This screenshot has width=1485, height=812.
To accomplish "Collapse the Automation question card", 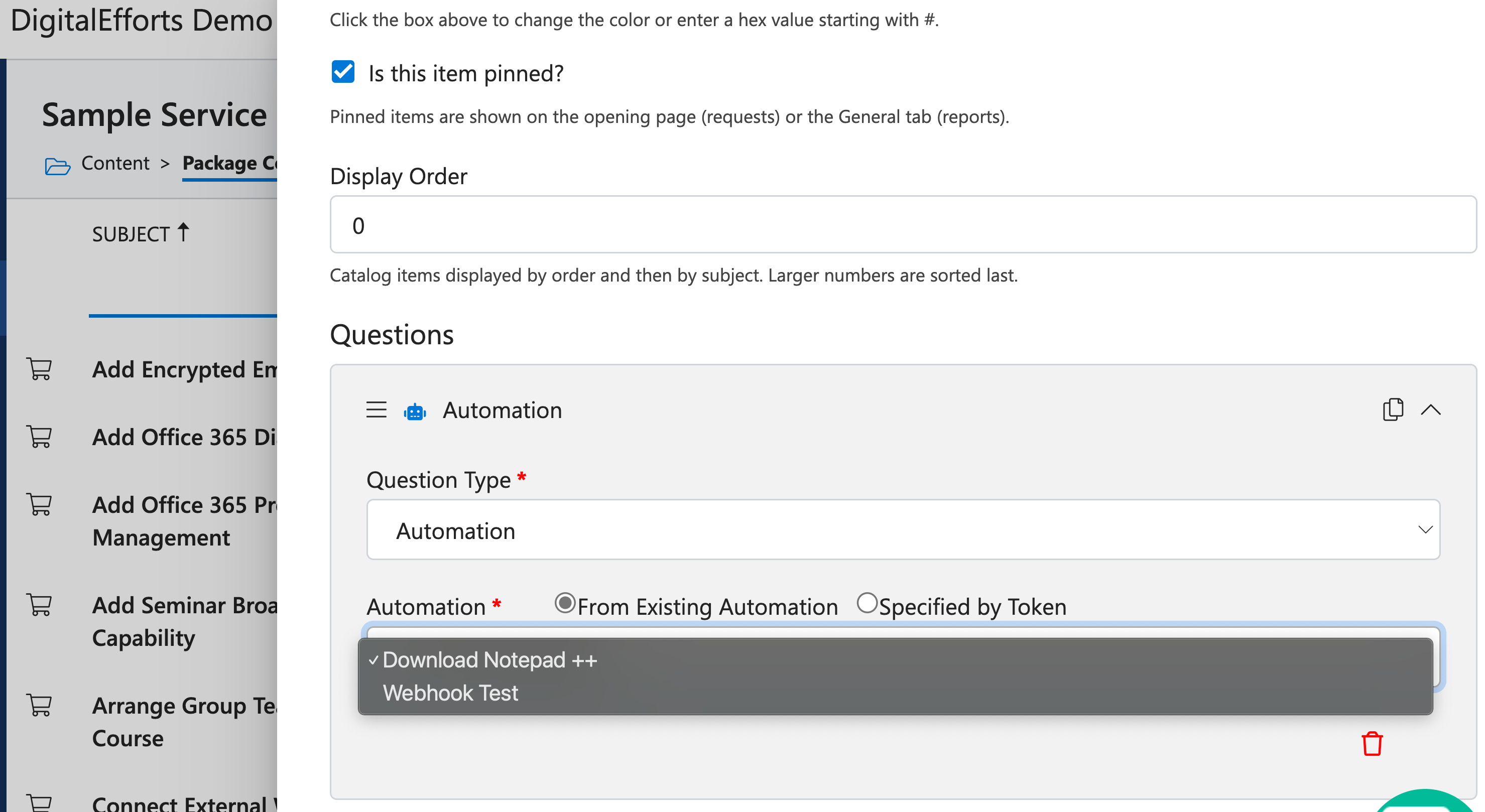I will (1432, 410).
